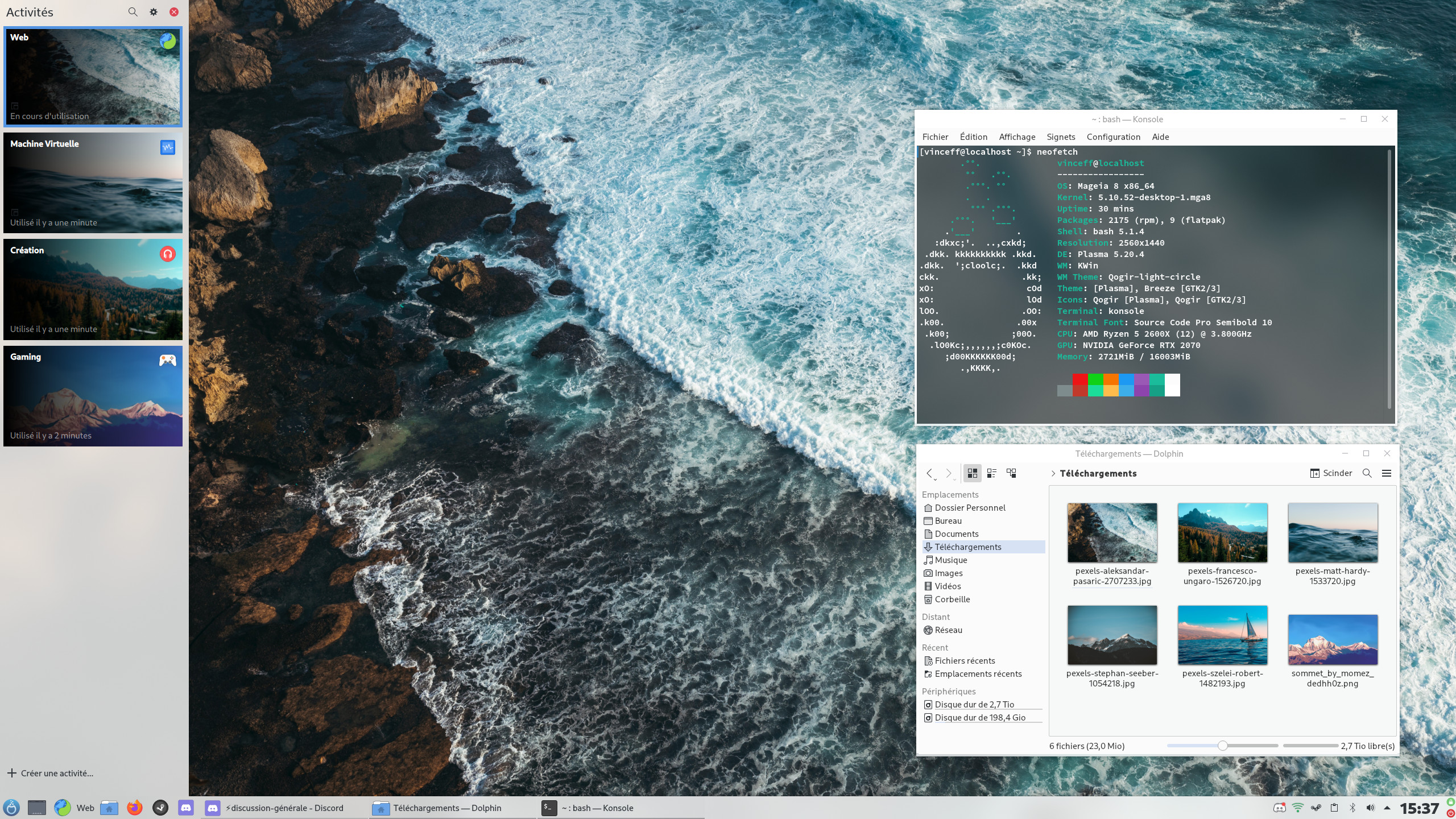Open the volume tray icon

[1370, 808]
